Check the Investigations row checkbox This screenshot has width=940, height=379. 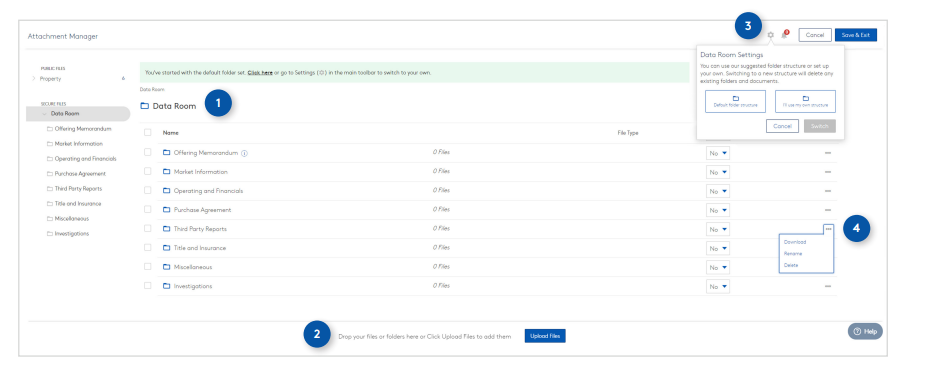tap(147, 285)
